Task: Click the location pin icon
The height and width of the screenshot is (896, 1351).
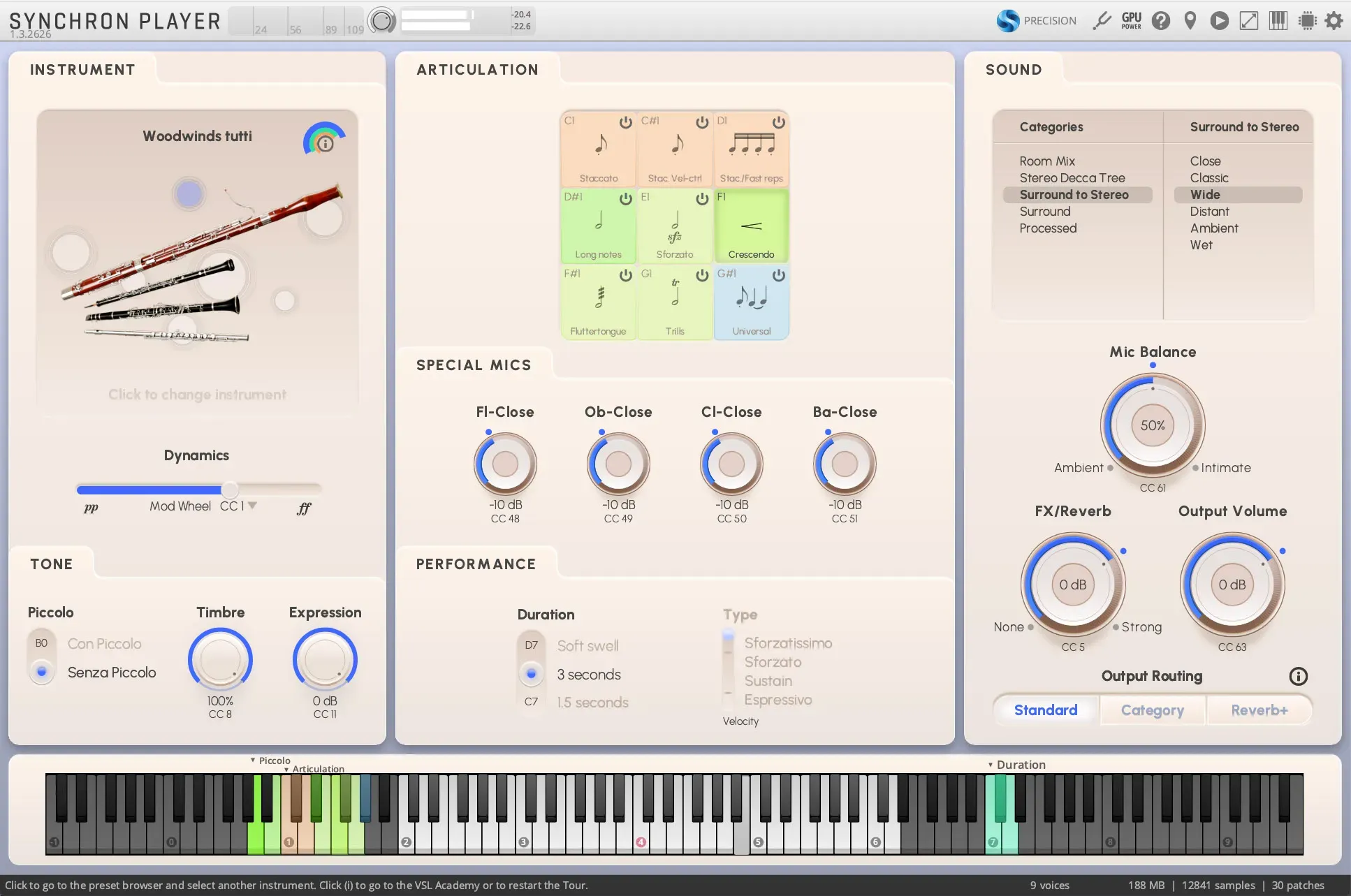Action: 1191,20
